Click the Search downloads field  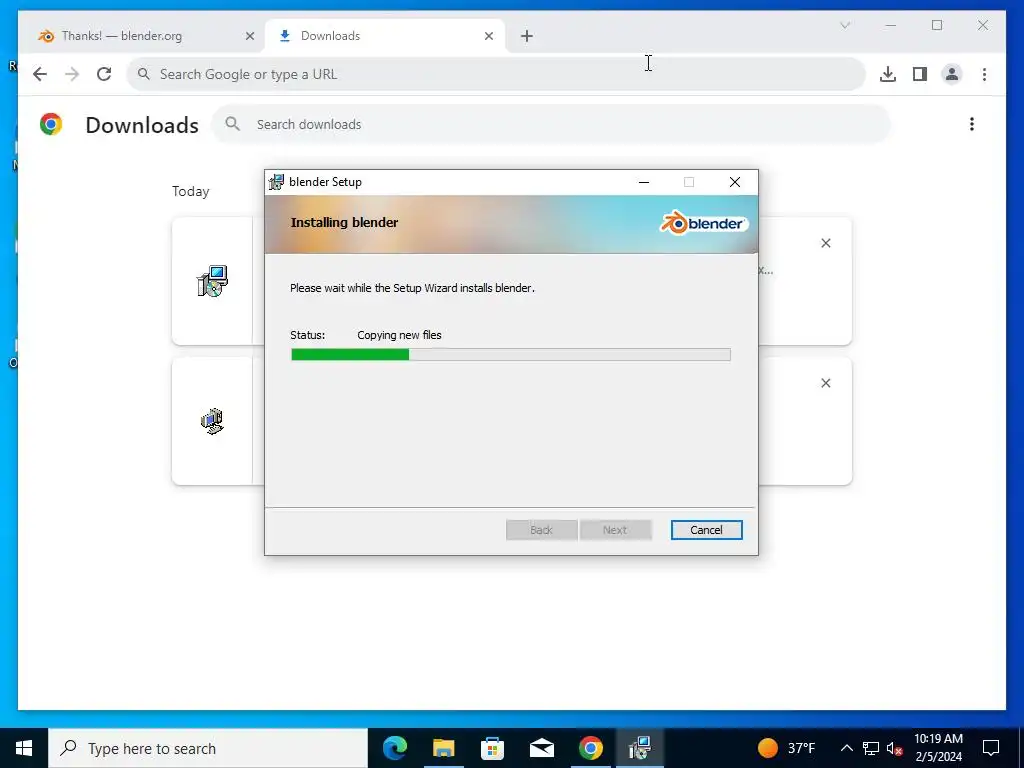551,124
